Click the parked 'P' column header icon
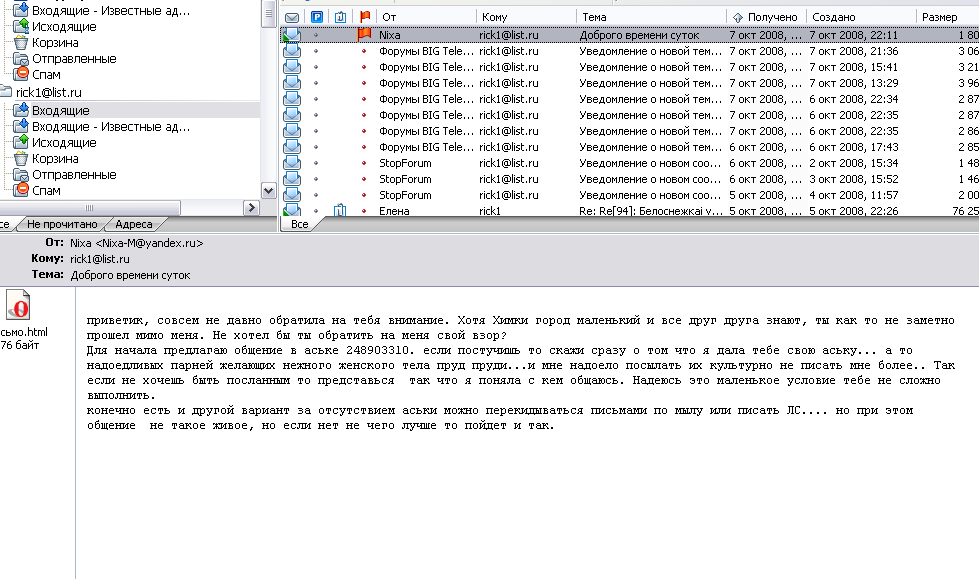 pyautogui.click(x=317, y=17)
